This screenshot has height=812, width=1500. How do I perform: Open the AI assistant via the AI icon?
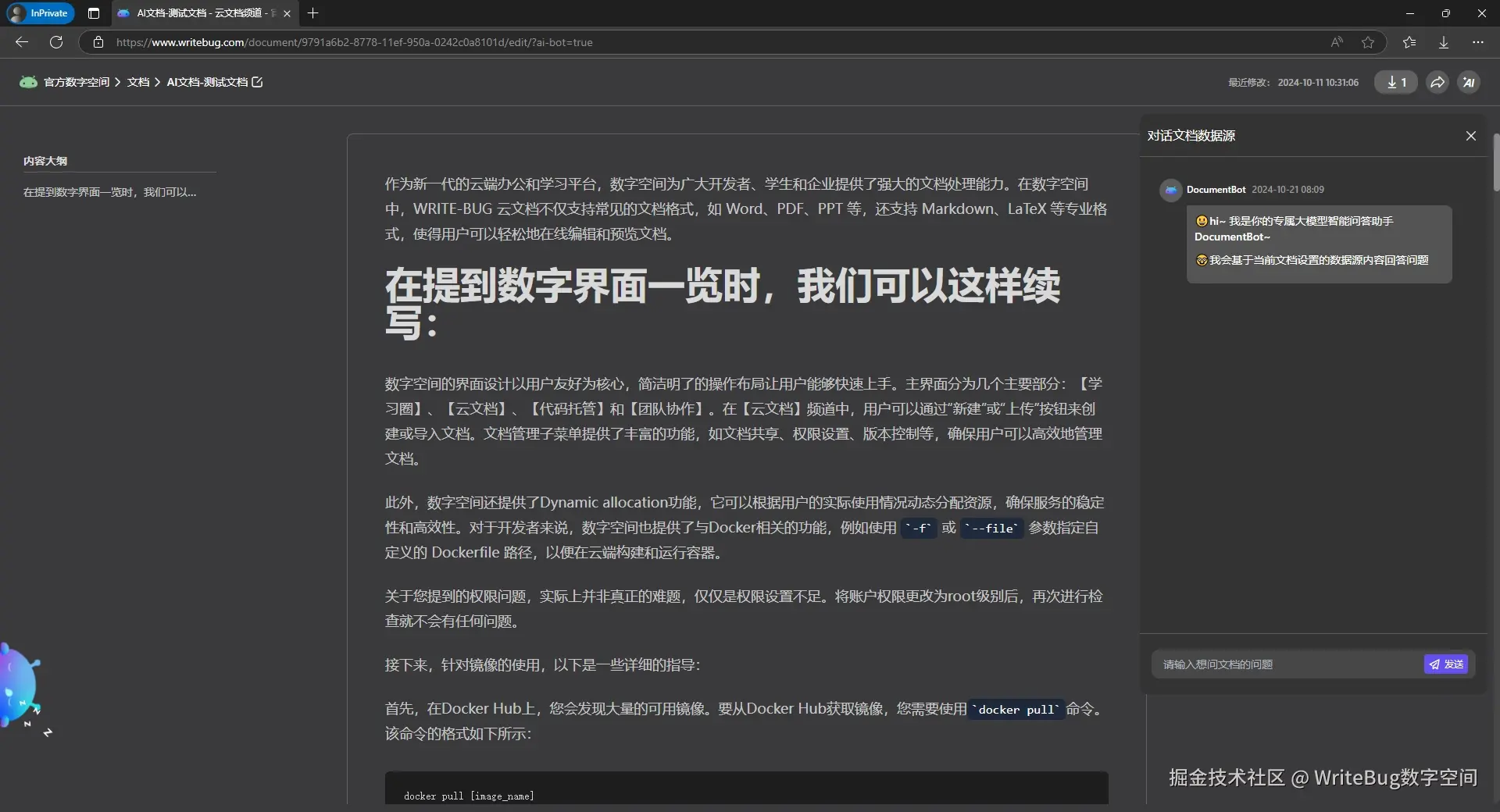(1469, 82)
